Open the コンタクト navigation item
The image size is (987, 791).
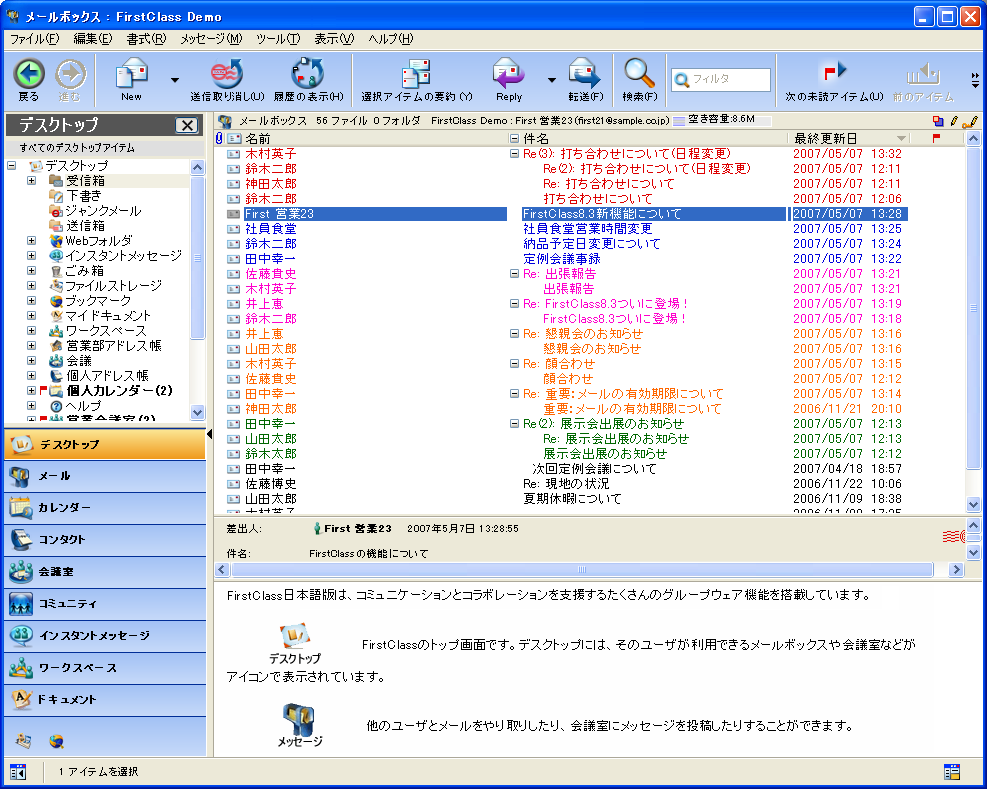(104, 540)
